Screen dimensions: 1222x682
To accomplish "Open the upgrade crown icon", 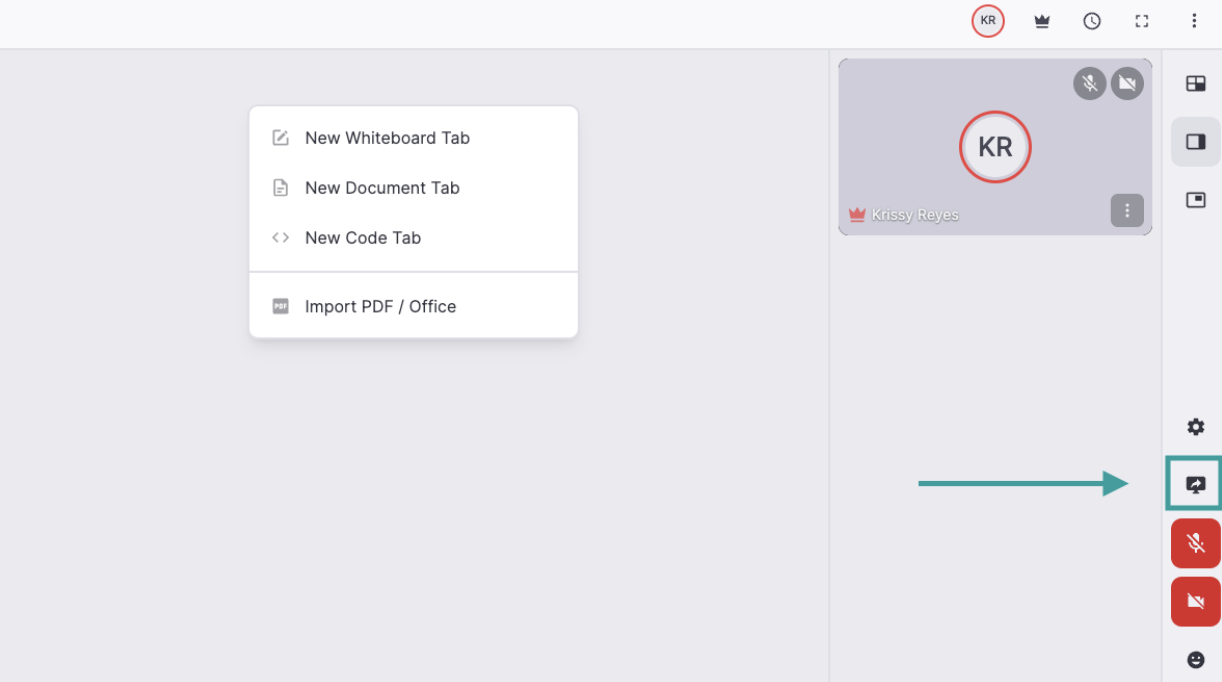I will [1041, 20].
